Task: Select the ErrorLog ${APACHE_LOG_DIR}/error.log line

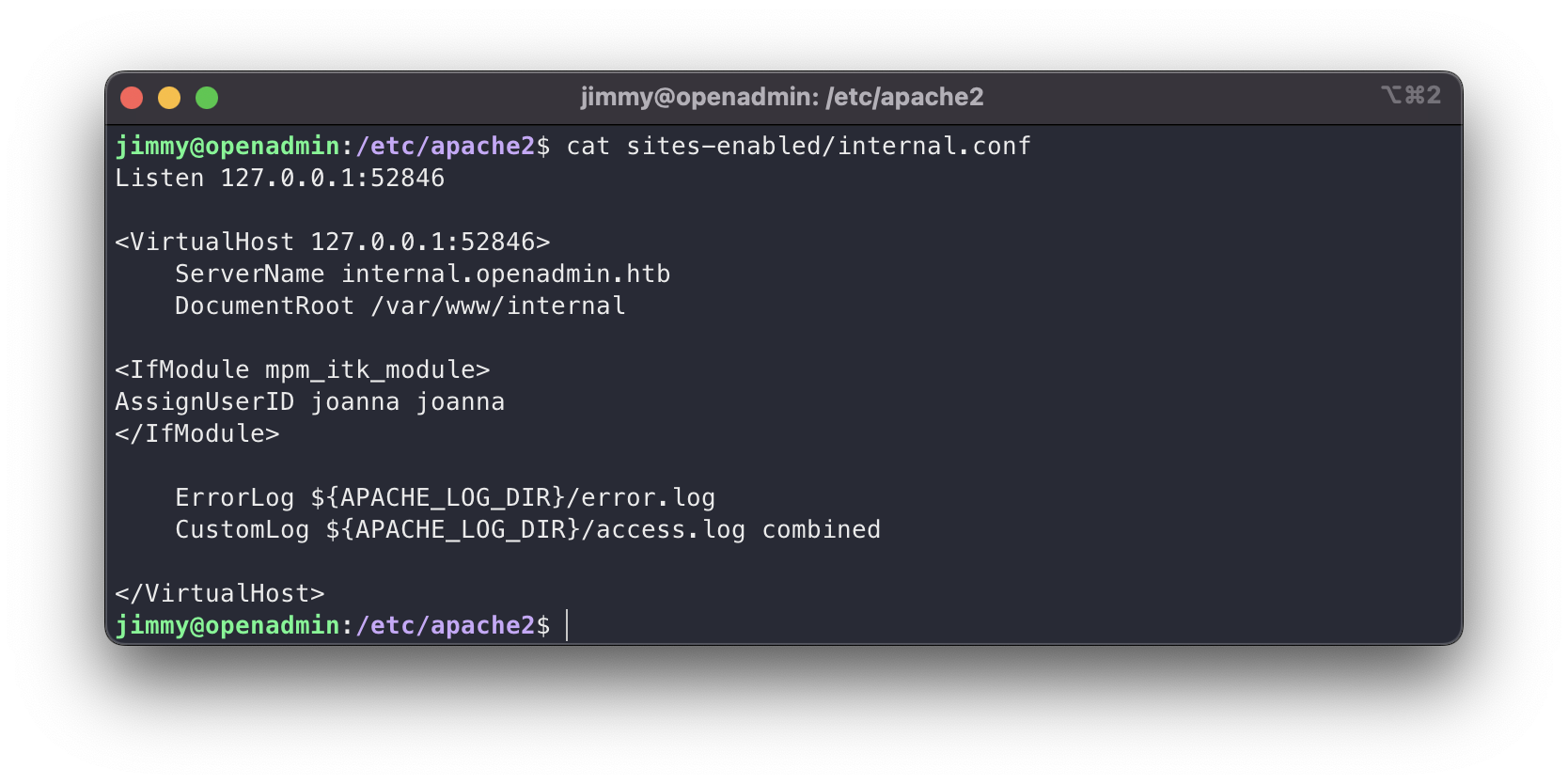Action: pos(445,496)
